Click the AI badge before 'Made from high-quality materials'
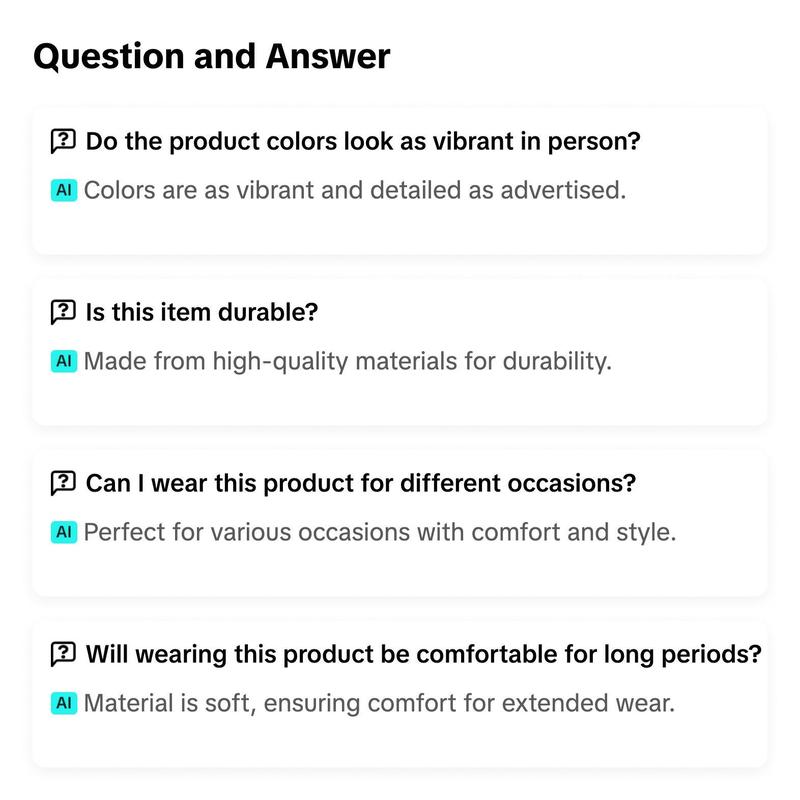The height and width of the screenshot is (800, 800). [64, 361]
